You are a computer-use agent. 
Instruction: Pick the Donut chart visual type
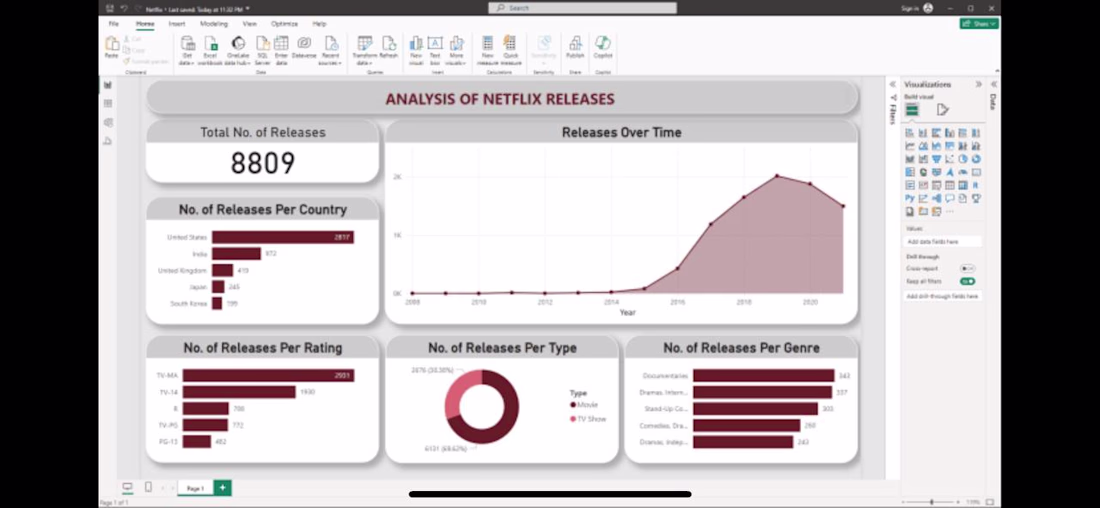pos(976,159)
